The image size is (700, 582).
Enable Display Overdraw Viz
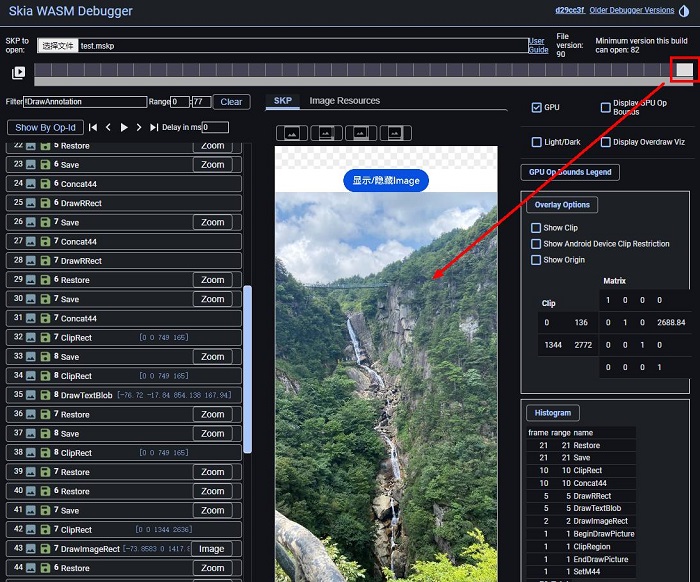click(606, 142)
